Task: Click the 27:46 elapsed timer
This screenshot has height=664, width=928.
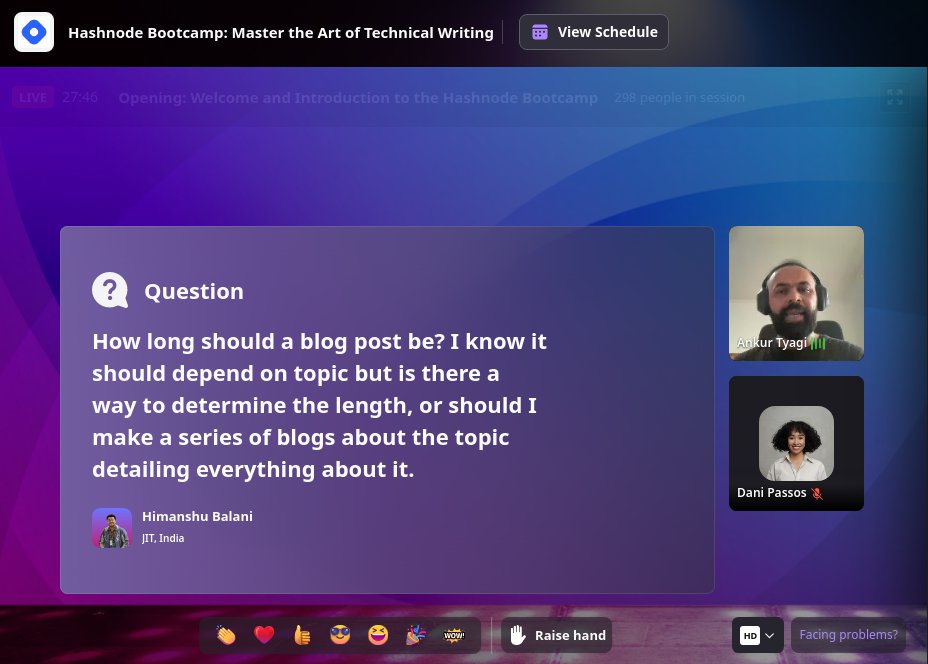Action: (80, 98)
